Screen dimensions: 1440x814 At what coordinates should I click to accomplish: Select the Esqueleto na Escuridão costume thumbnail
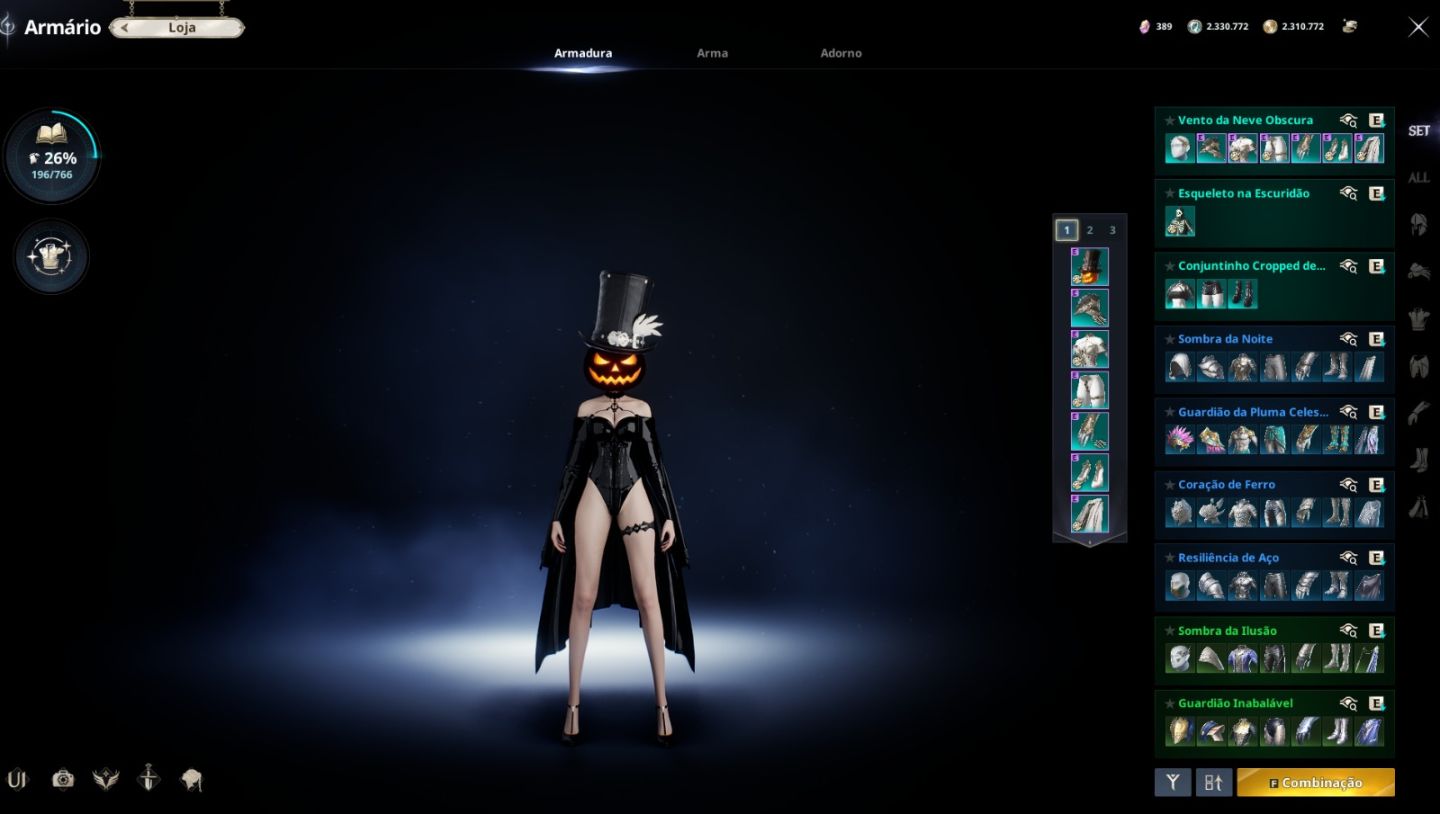(x=1180, y=221)
